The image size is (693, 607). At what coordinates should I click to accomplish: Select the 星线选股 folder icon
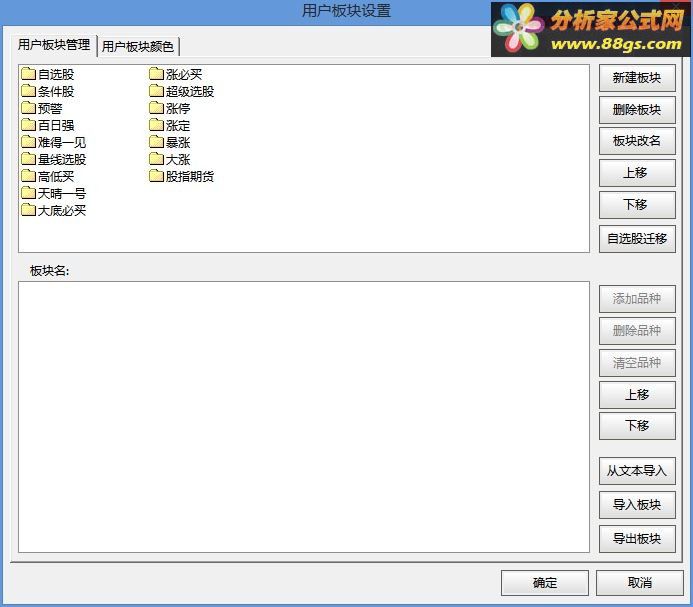click(x=29, y=159)
